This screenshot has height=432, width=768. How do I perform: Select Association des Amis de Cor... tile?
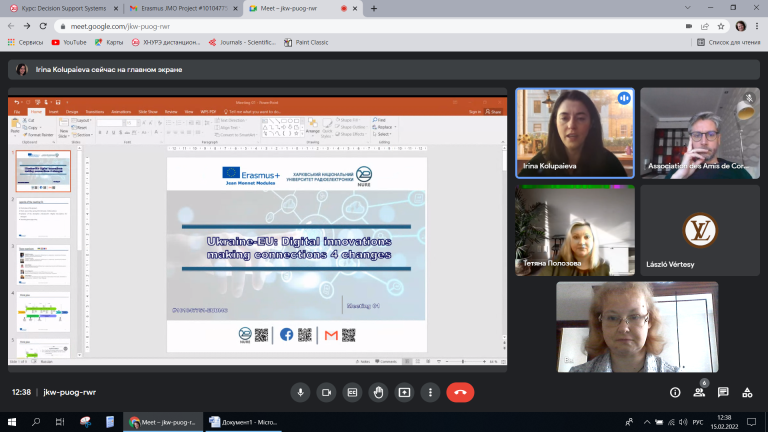[x=700, y=133]
